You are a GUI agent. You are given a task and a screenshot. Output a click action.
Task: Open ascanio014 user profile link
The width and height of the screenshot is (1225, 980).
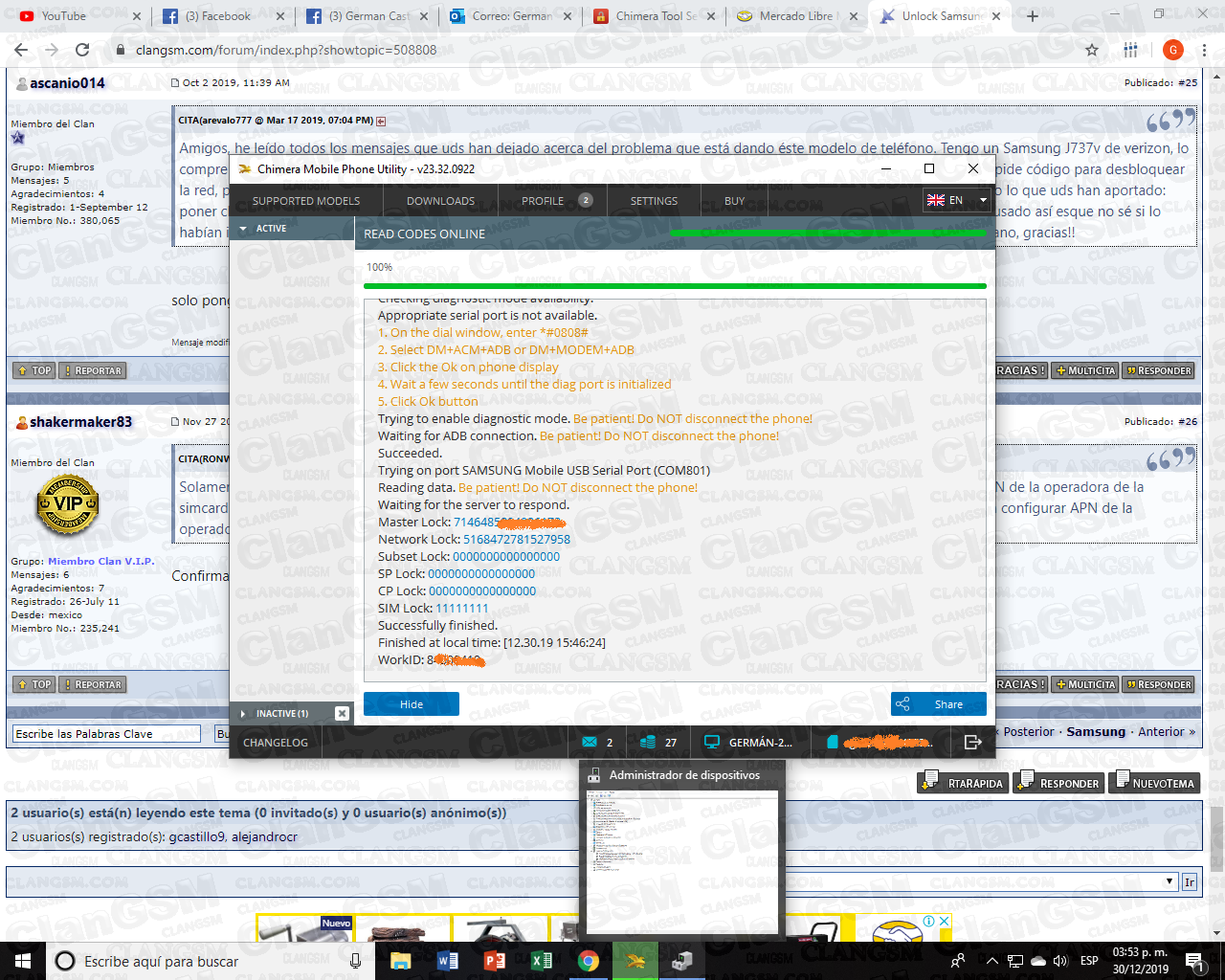[67, 83]
